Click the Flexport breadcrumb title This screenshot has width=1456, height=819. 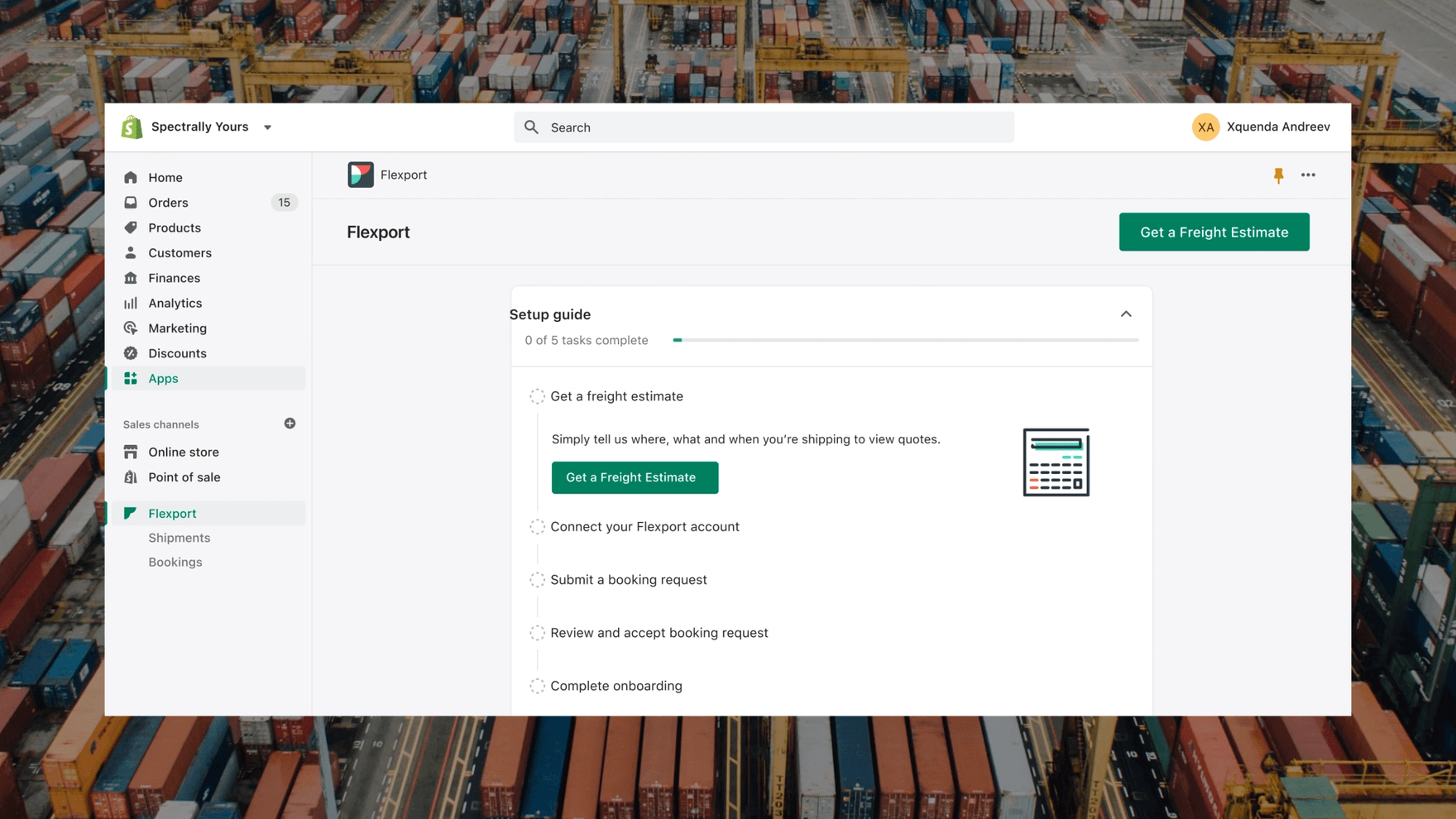click(x=404, y=175)
